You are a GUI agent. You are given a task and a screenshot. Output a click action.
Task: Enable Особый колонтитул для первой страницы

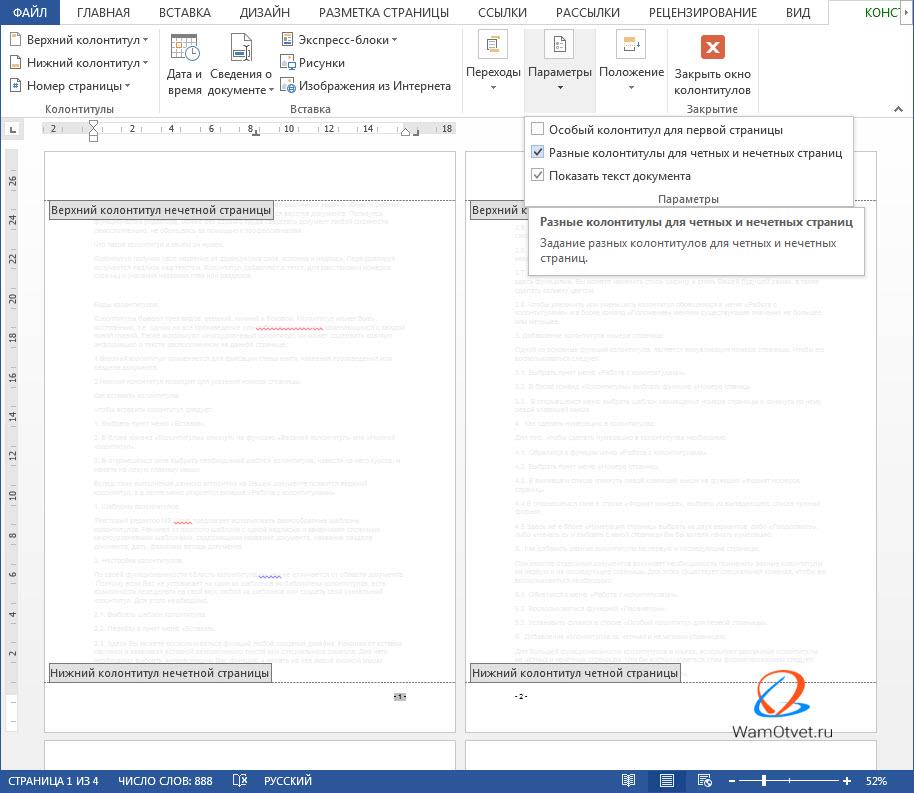[538, 130]
